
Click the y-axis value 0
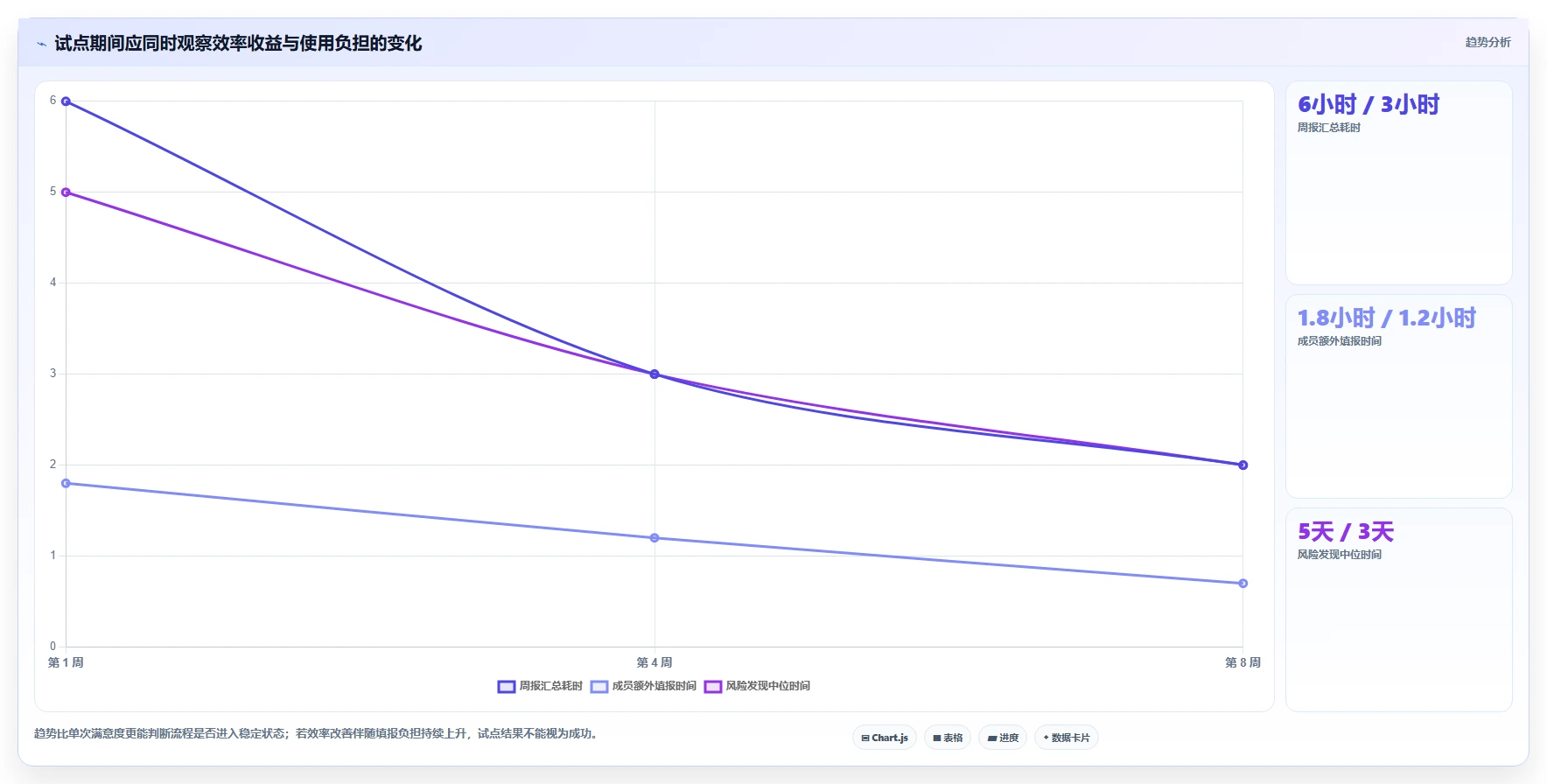[52, 647]
